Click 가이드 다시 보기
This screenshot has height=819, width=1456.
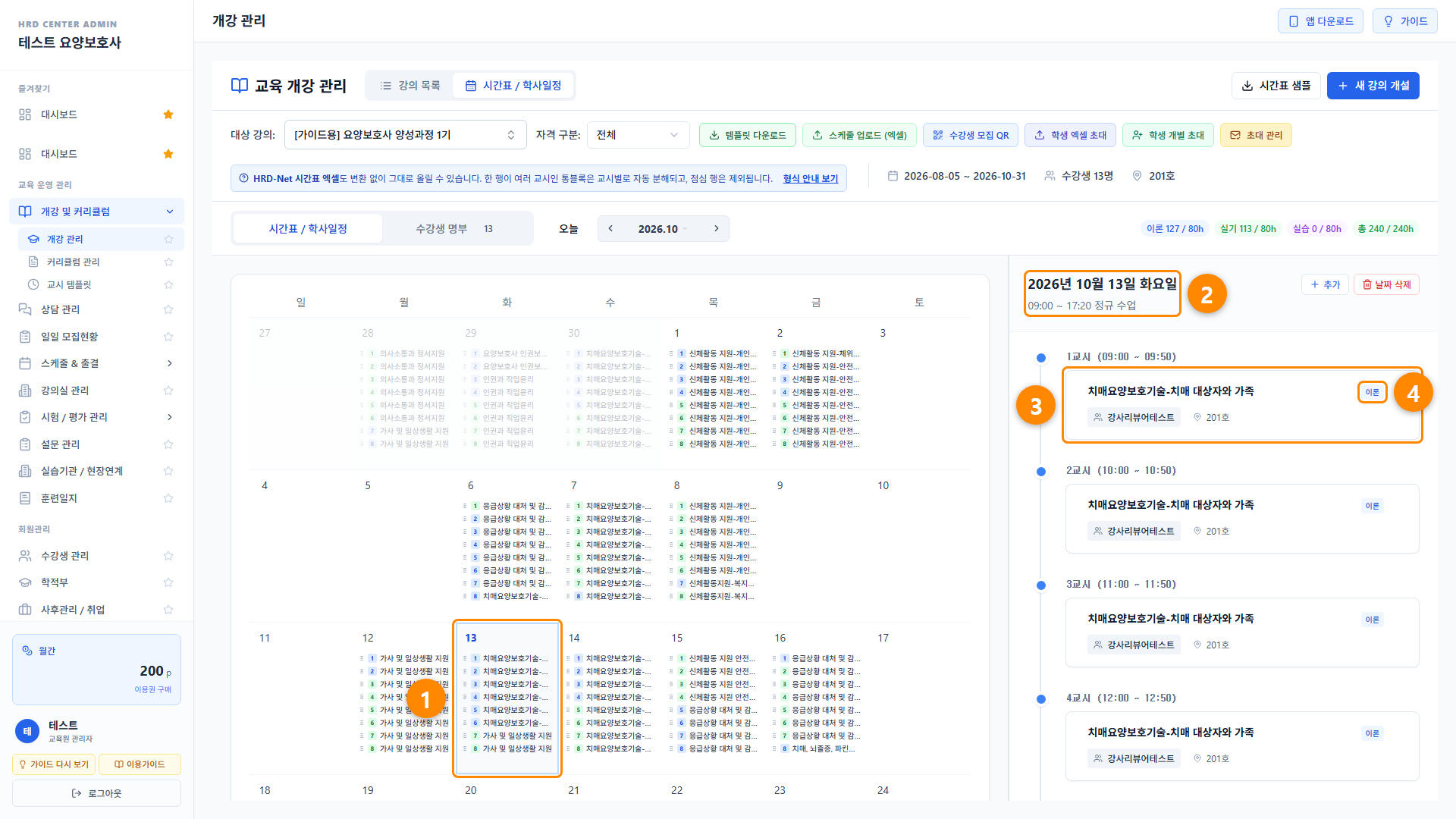[x=54, y=764]
